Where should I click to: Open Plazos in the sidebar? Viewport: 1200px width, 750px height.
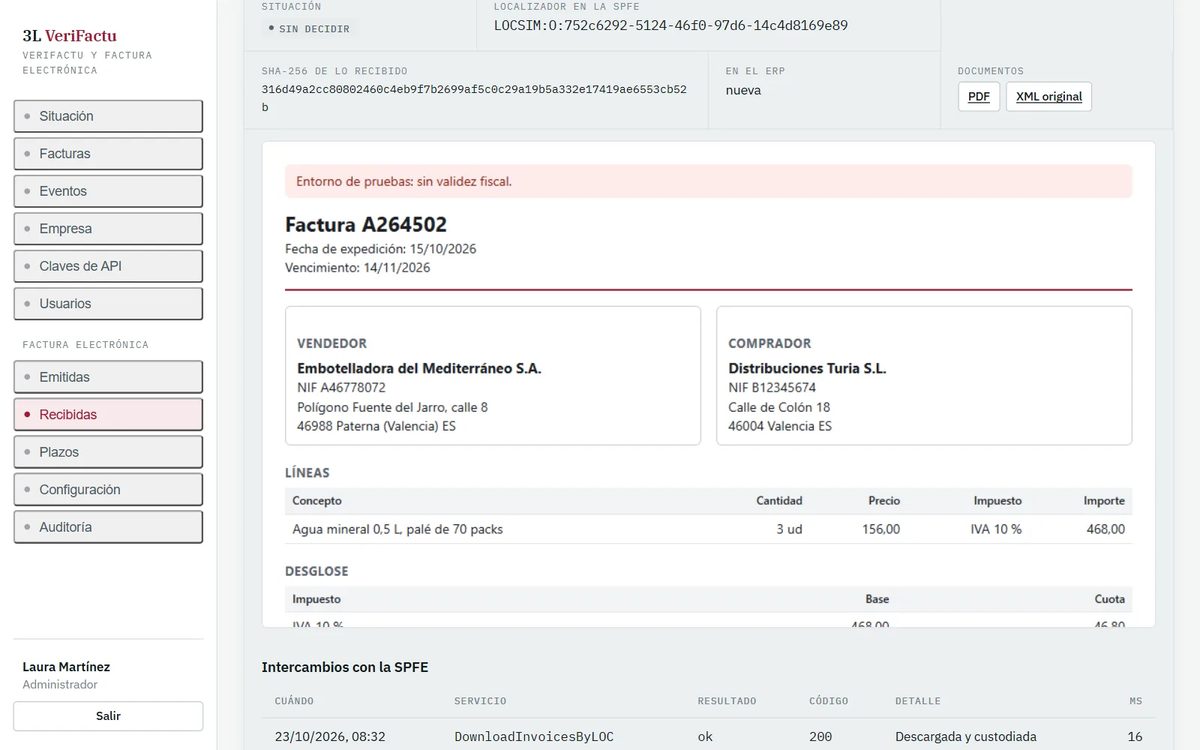coord(108,452)
